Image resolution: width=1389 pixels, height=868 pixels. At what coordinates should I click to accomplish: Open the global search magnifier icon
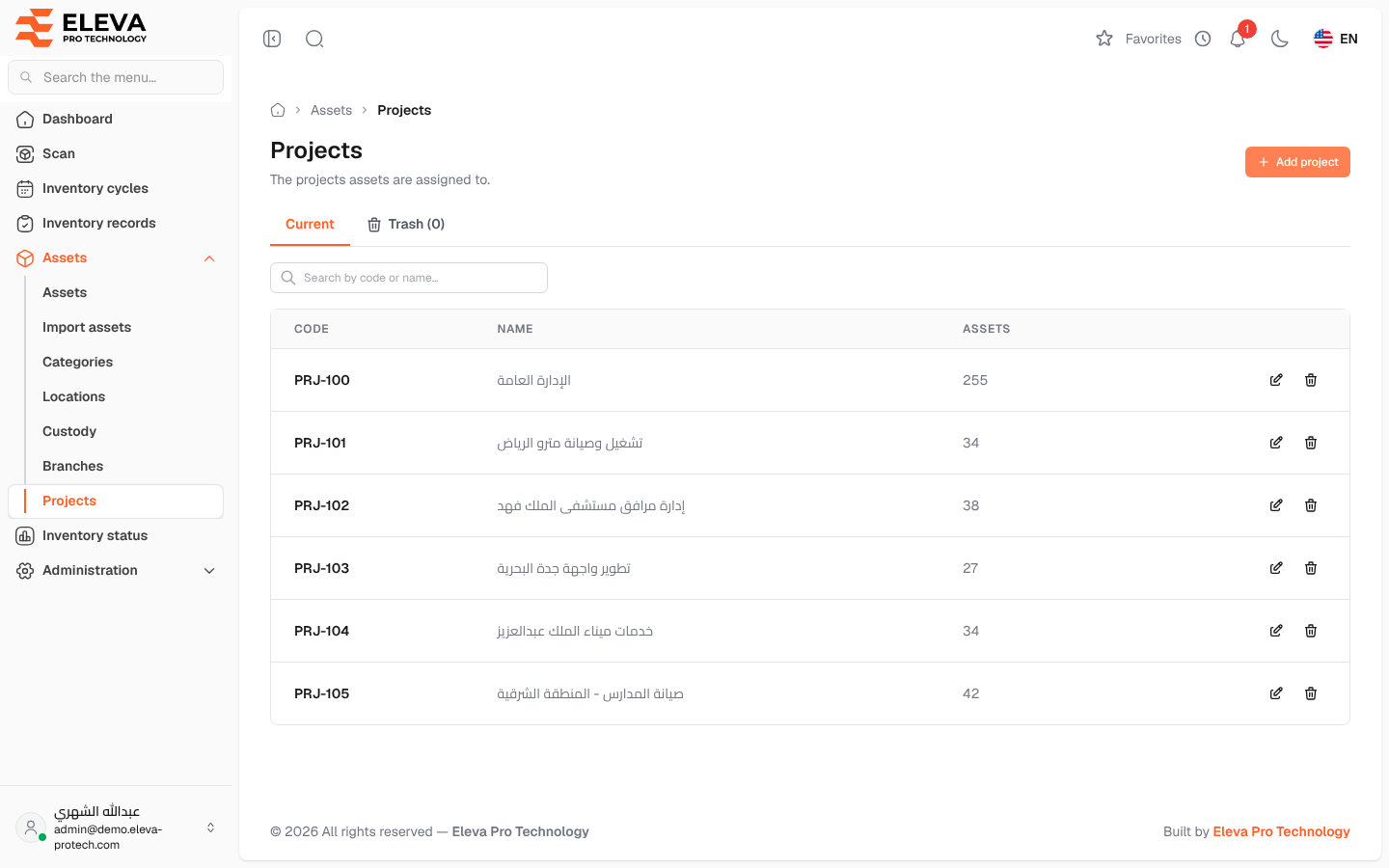[314, 39]
